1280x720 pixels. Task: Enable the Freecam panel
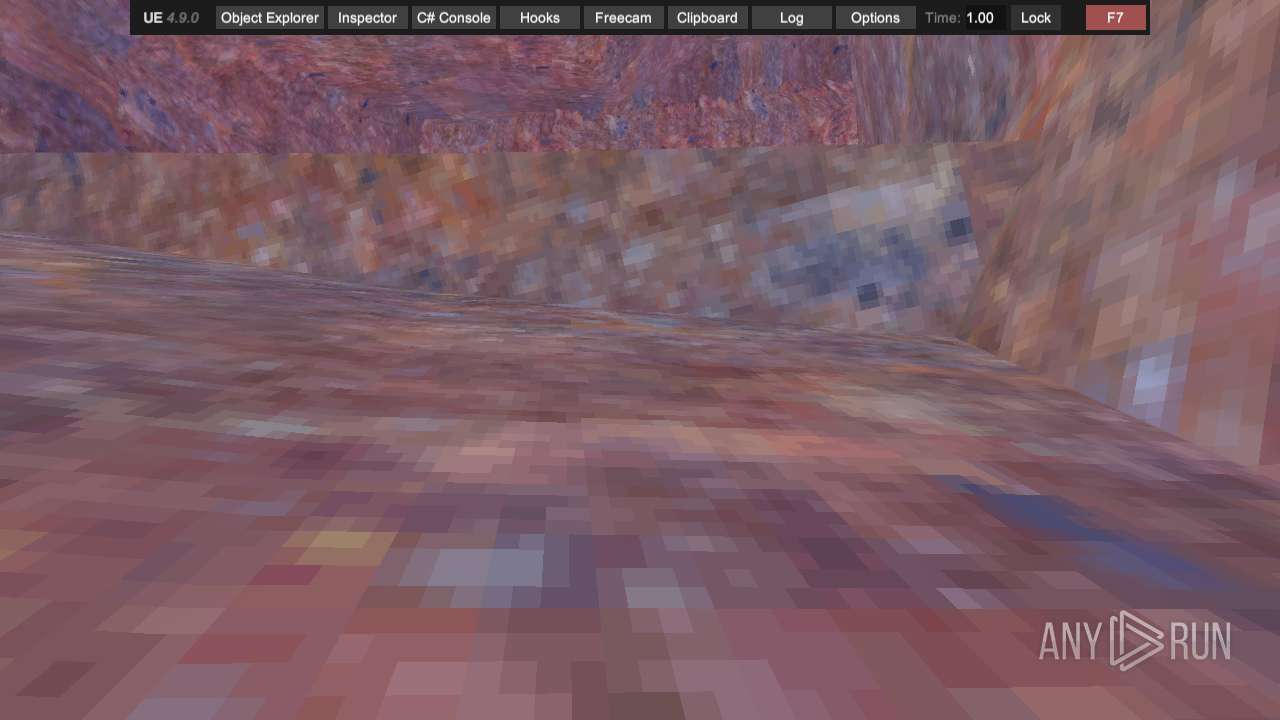[623, 18]
